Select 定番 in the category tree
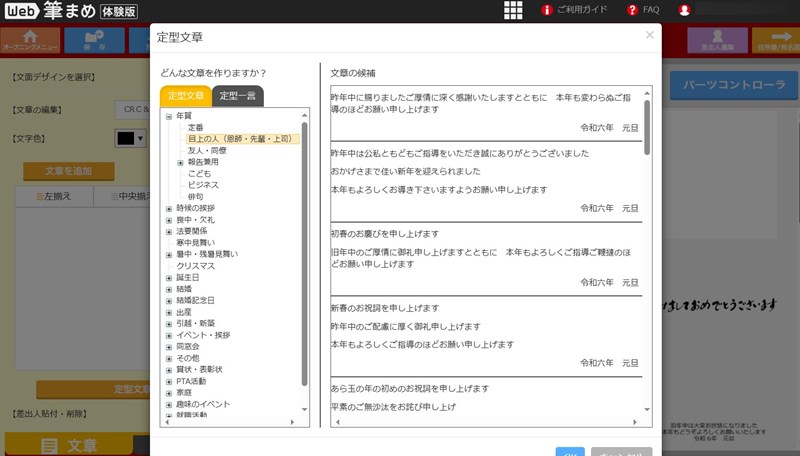 [x=195, y=128]
